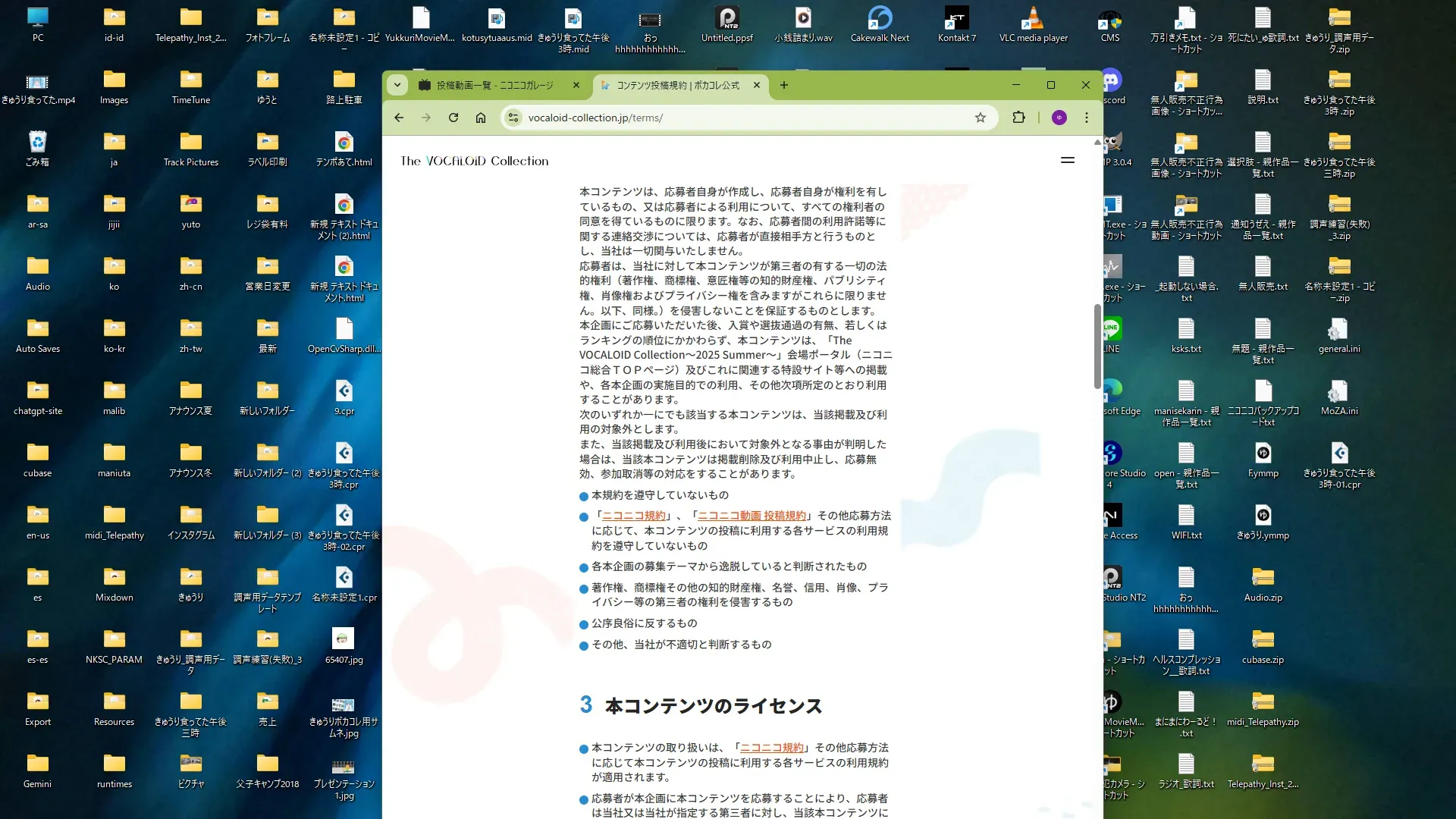This screenshot has width=1456, height=819.
Task: Reload the vocaloid-collection page
Action: pos(453,118)
